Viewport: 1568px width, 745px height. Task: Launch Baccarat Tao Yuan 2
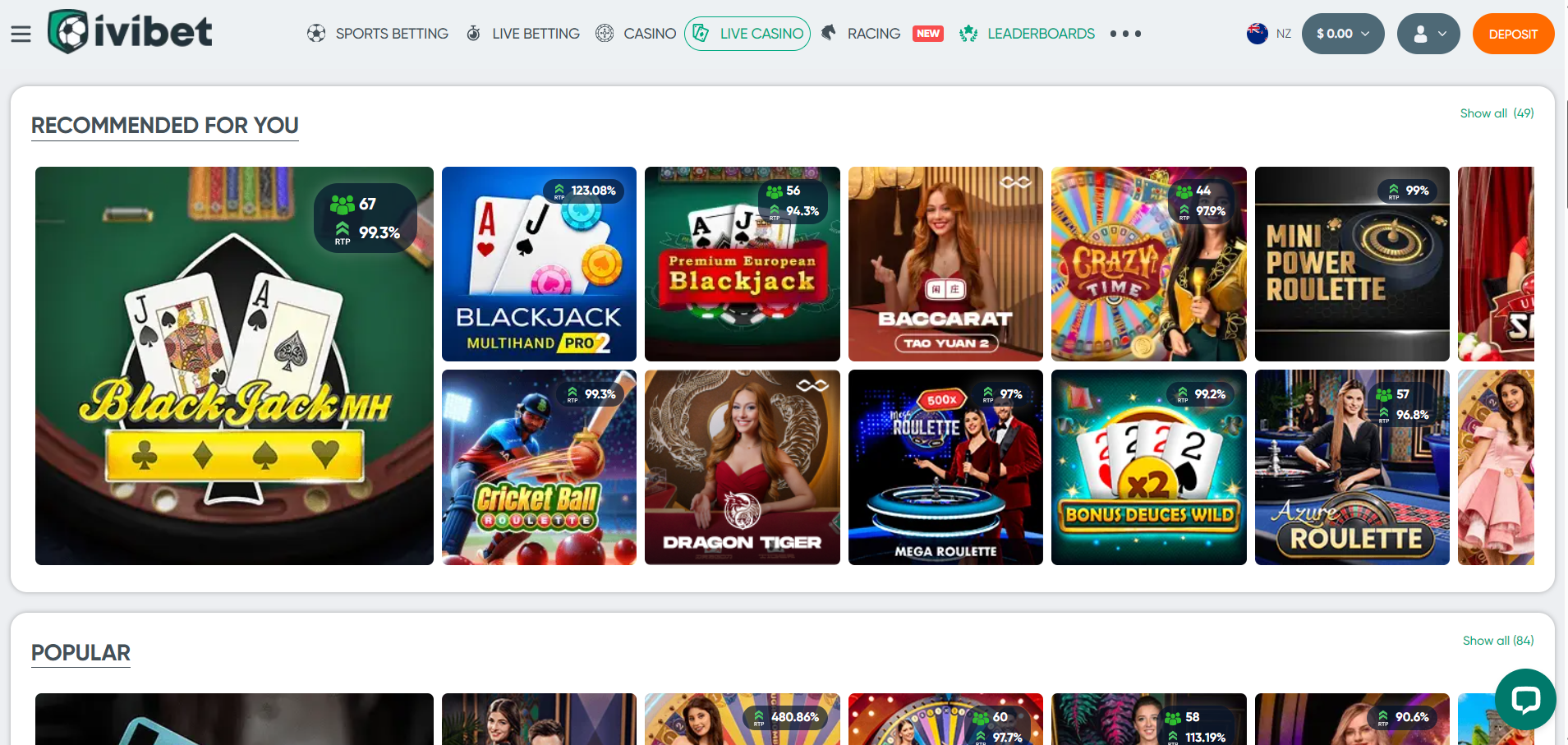(945, 264)
